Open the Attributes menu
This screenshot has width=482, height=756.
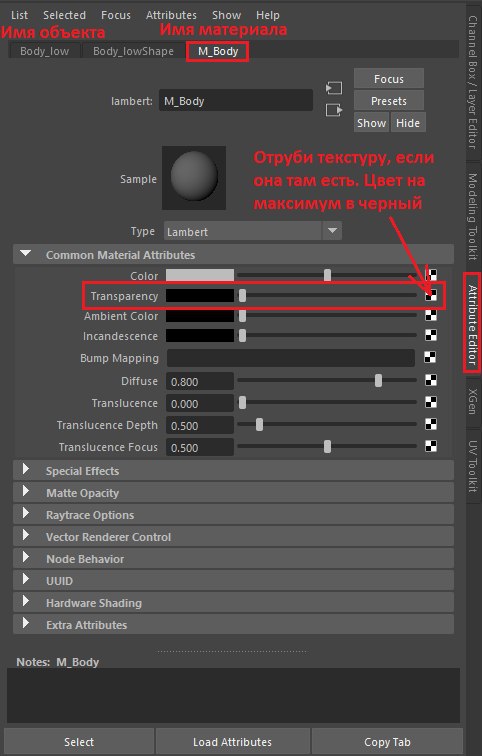(171, 15)
